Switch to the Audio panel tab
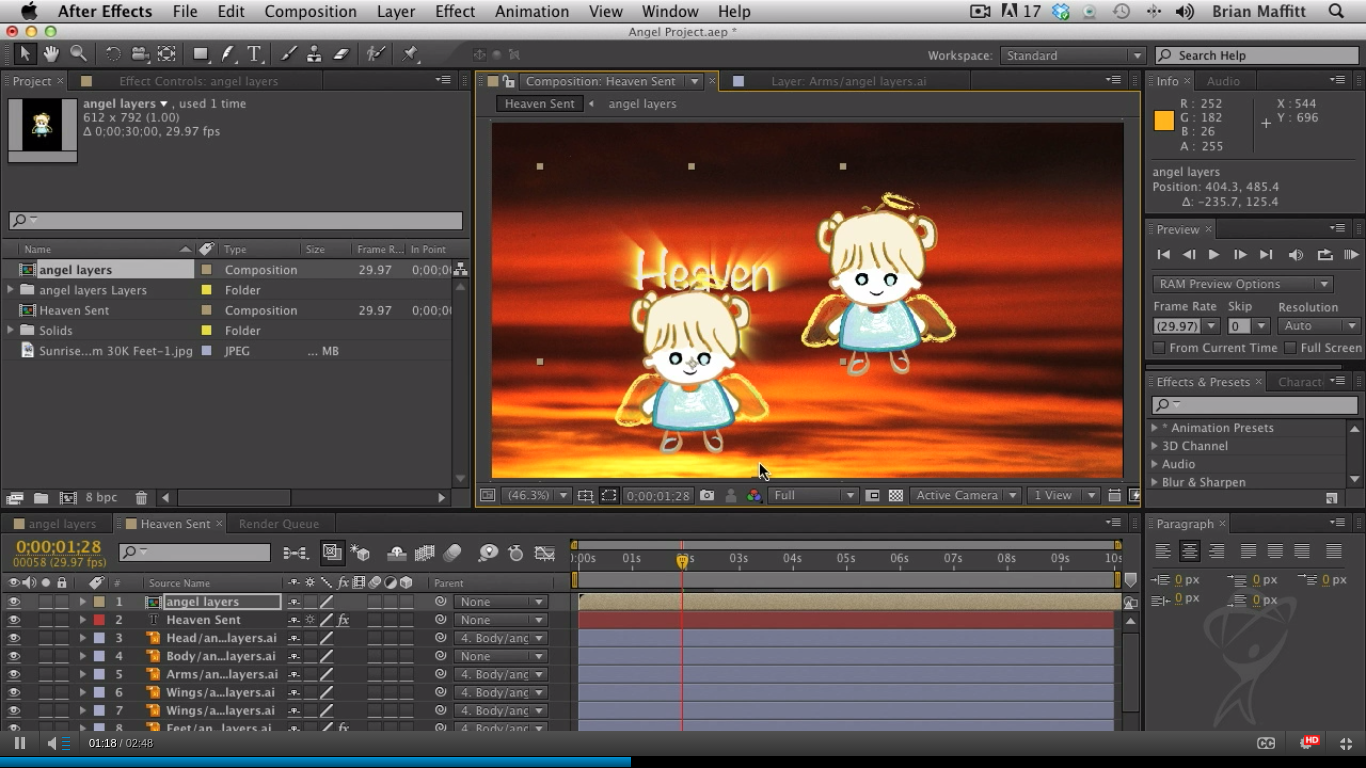The height and width of the screenshot is (768, 1366). (x=1223, y=81)
